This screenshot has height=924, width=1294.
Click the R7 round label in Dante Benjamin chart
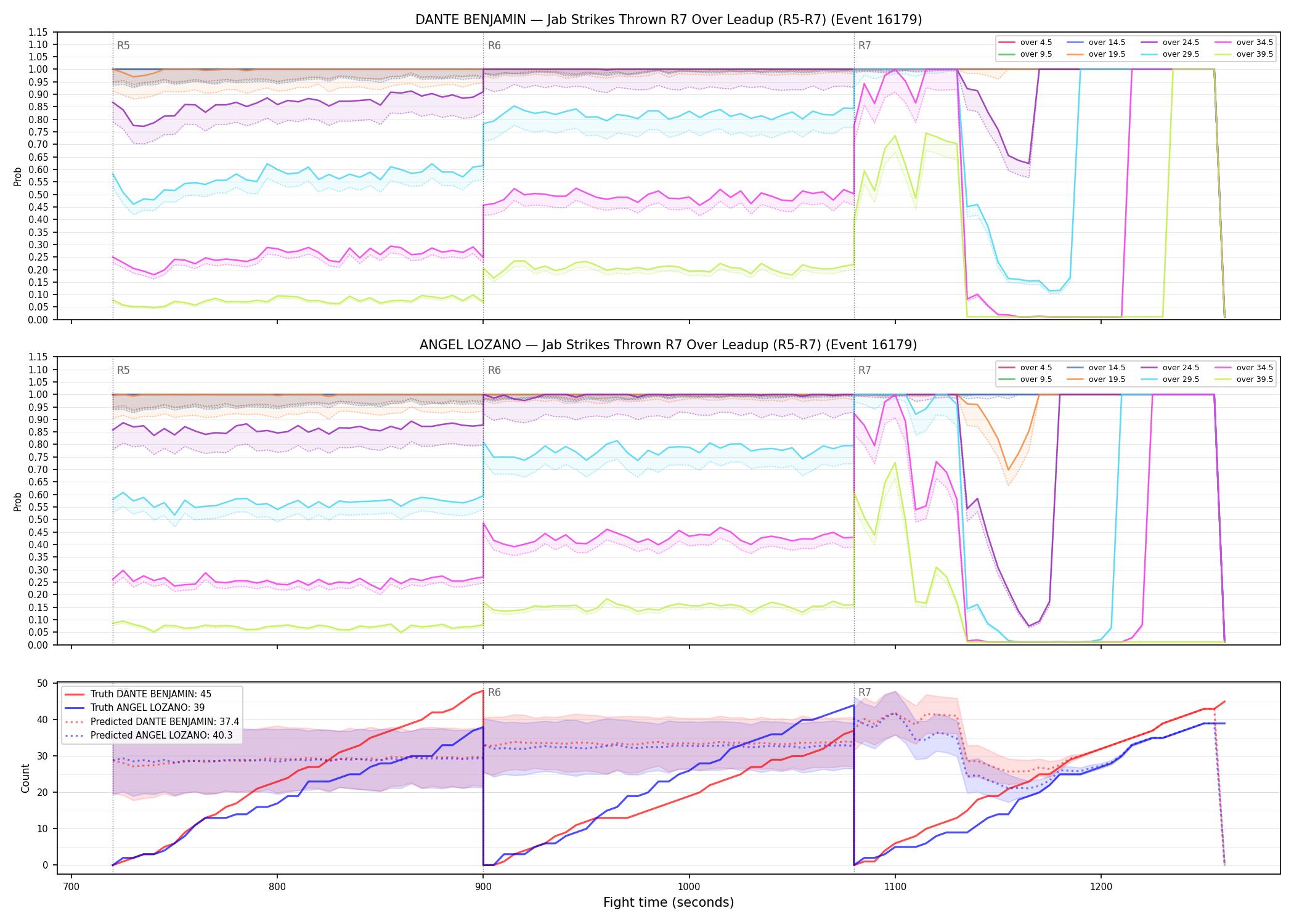(x=865, y=46)
